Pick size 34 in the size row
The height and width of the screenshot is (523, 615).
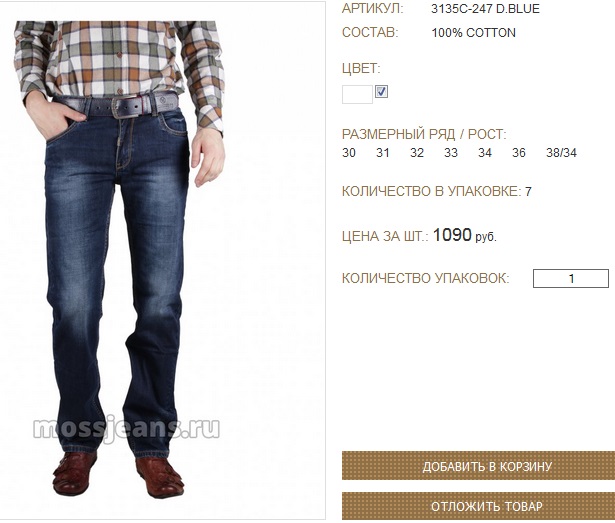coord(485,153)
